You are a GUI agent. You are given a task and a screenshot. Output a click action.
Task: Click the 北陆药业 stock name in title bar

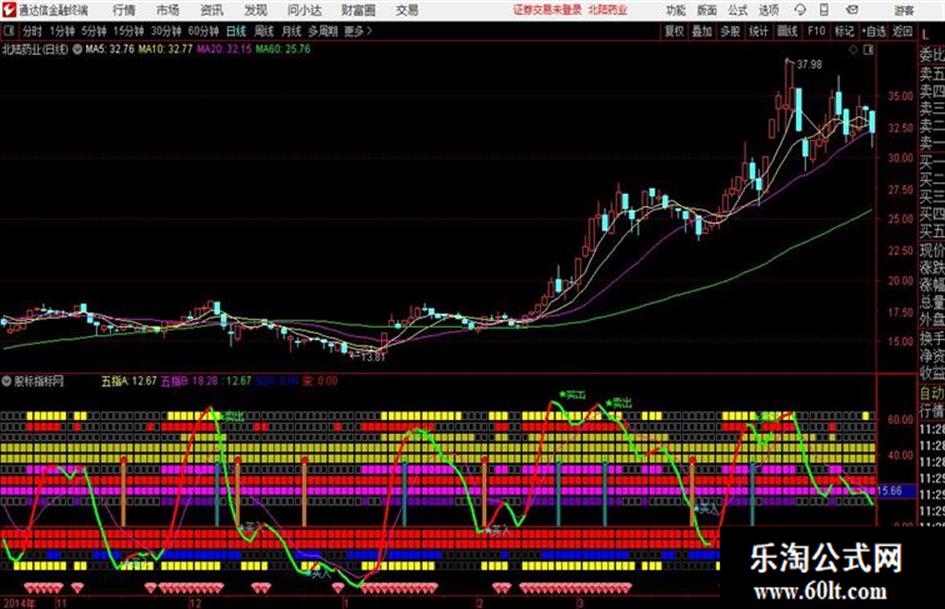click(608, 10)
